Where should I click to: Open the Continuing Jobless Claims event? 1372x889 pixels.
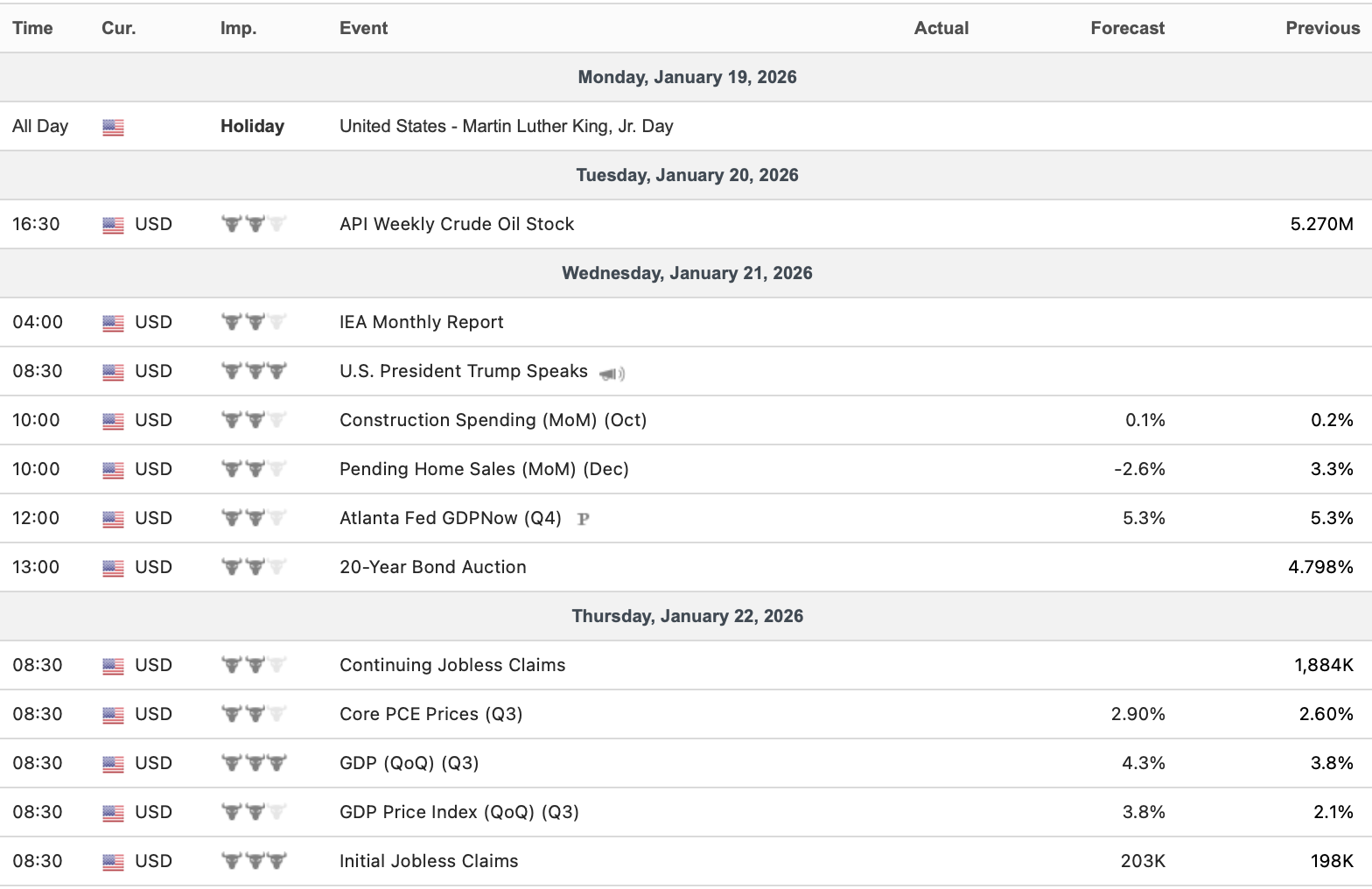coord(452,665)
